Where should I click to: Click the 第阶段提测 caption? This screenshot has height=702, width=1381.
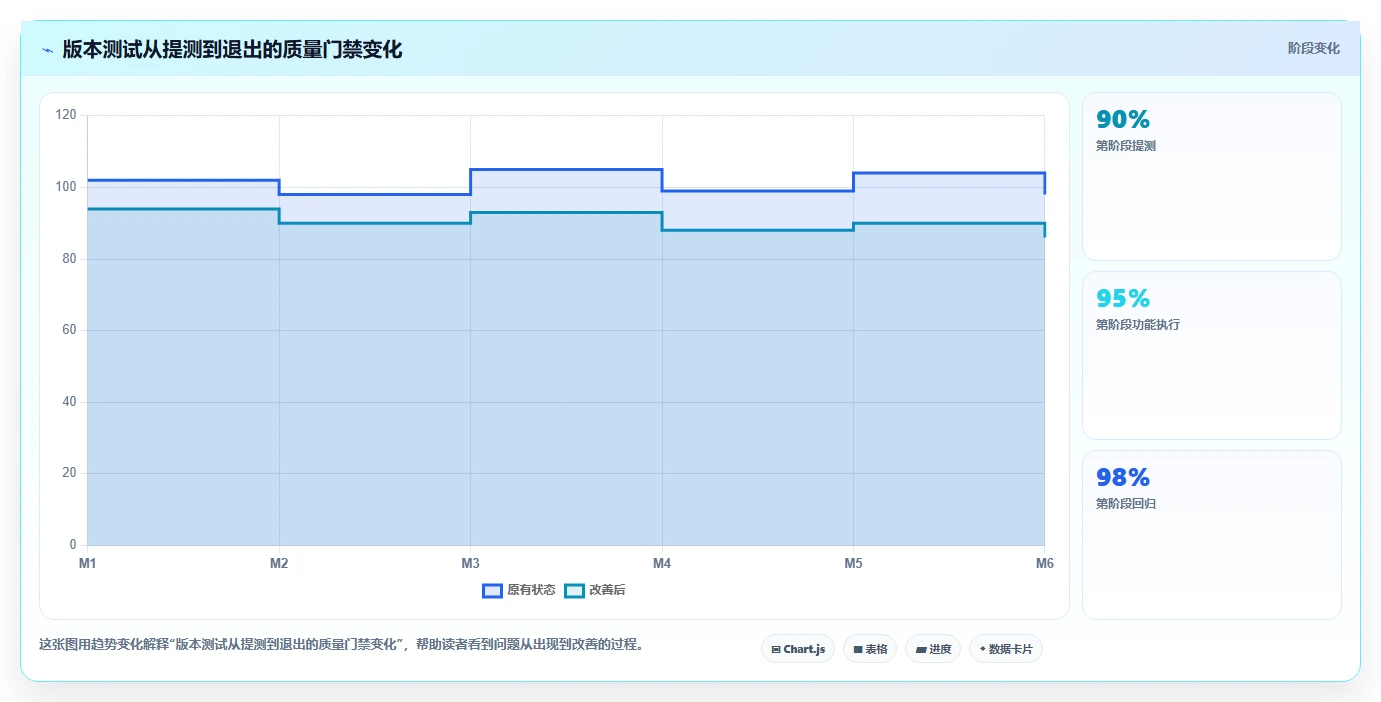tap(1126, 146)
